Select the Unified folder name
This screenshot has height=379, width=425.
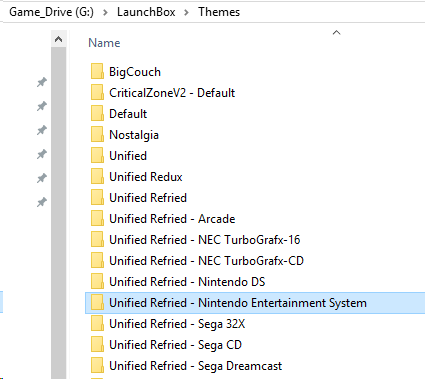[x=128, y=156]
